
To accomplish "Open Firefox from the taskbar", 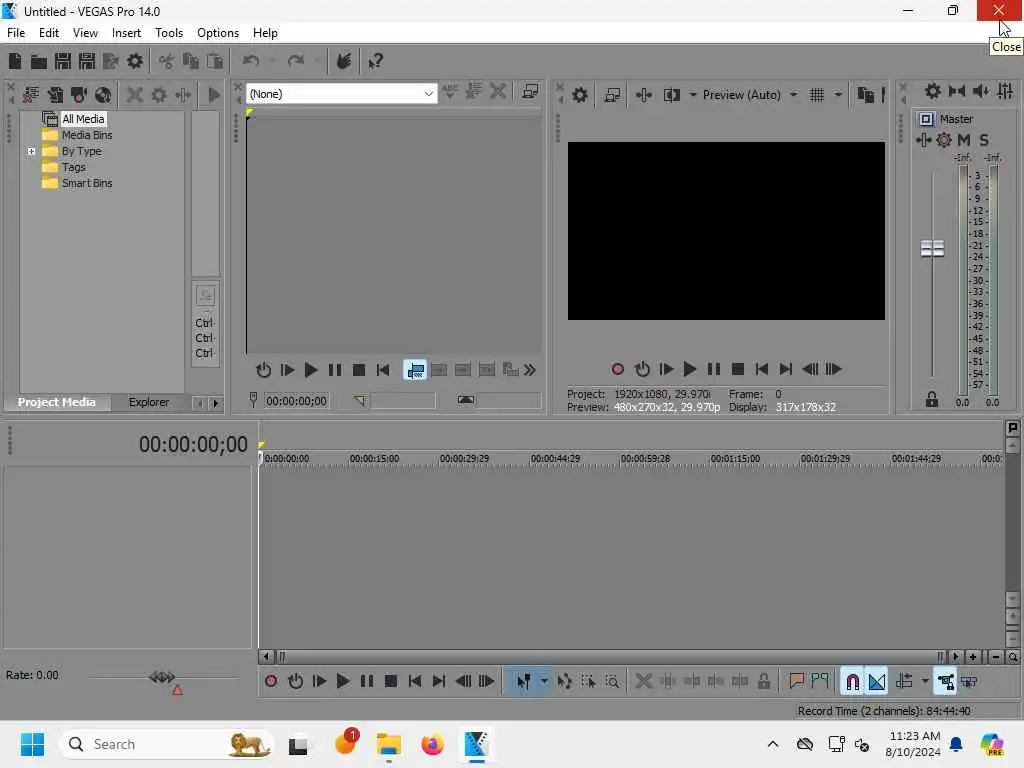I will 432,744.
